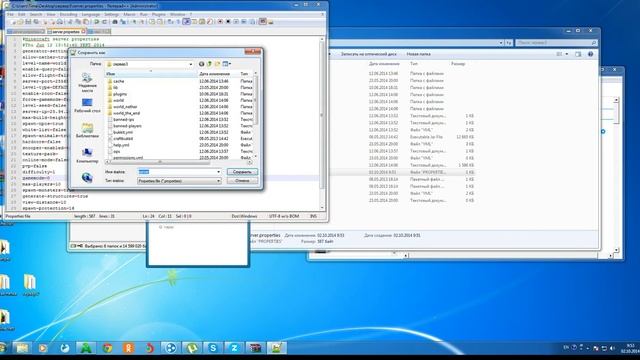640x360 pixels.
Task: Open the view options dropdown in the Explorer toolbar
Action: [x=567, y=54]
